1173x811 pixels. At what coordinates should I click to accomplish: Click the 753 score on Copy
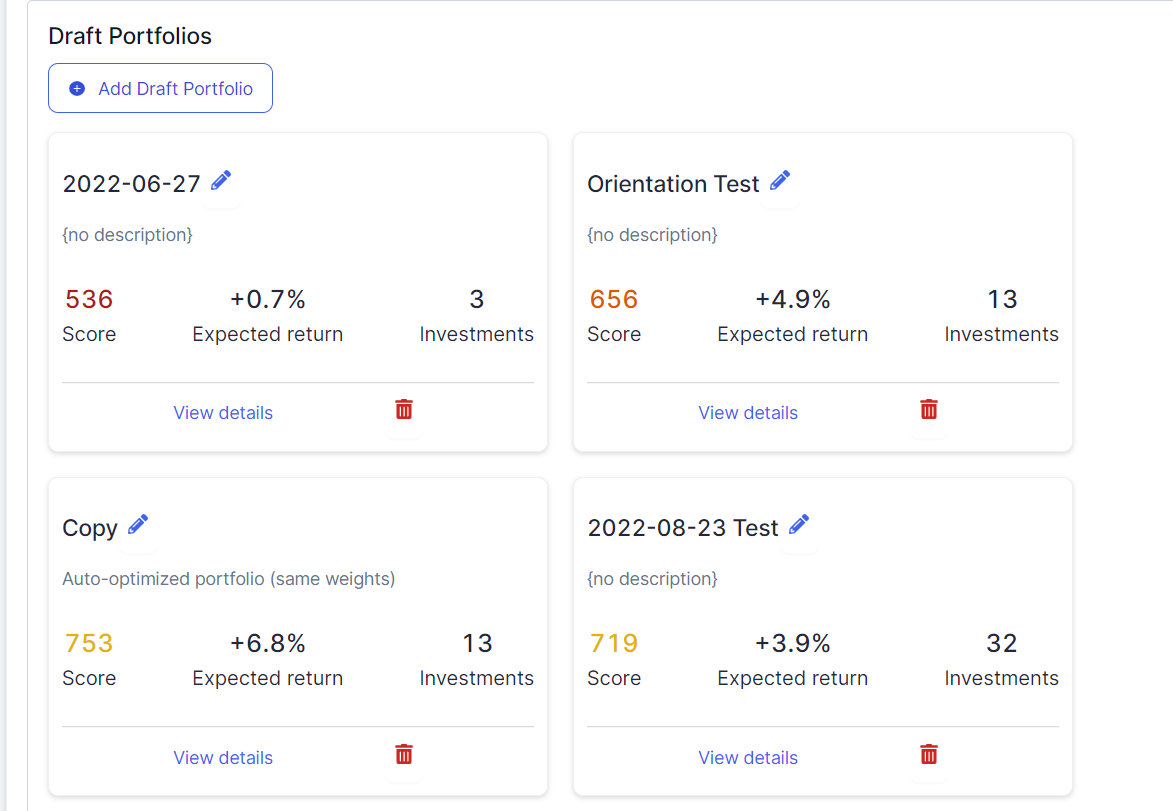tap(89, 643)
